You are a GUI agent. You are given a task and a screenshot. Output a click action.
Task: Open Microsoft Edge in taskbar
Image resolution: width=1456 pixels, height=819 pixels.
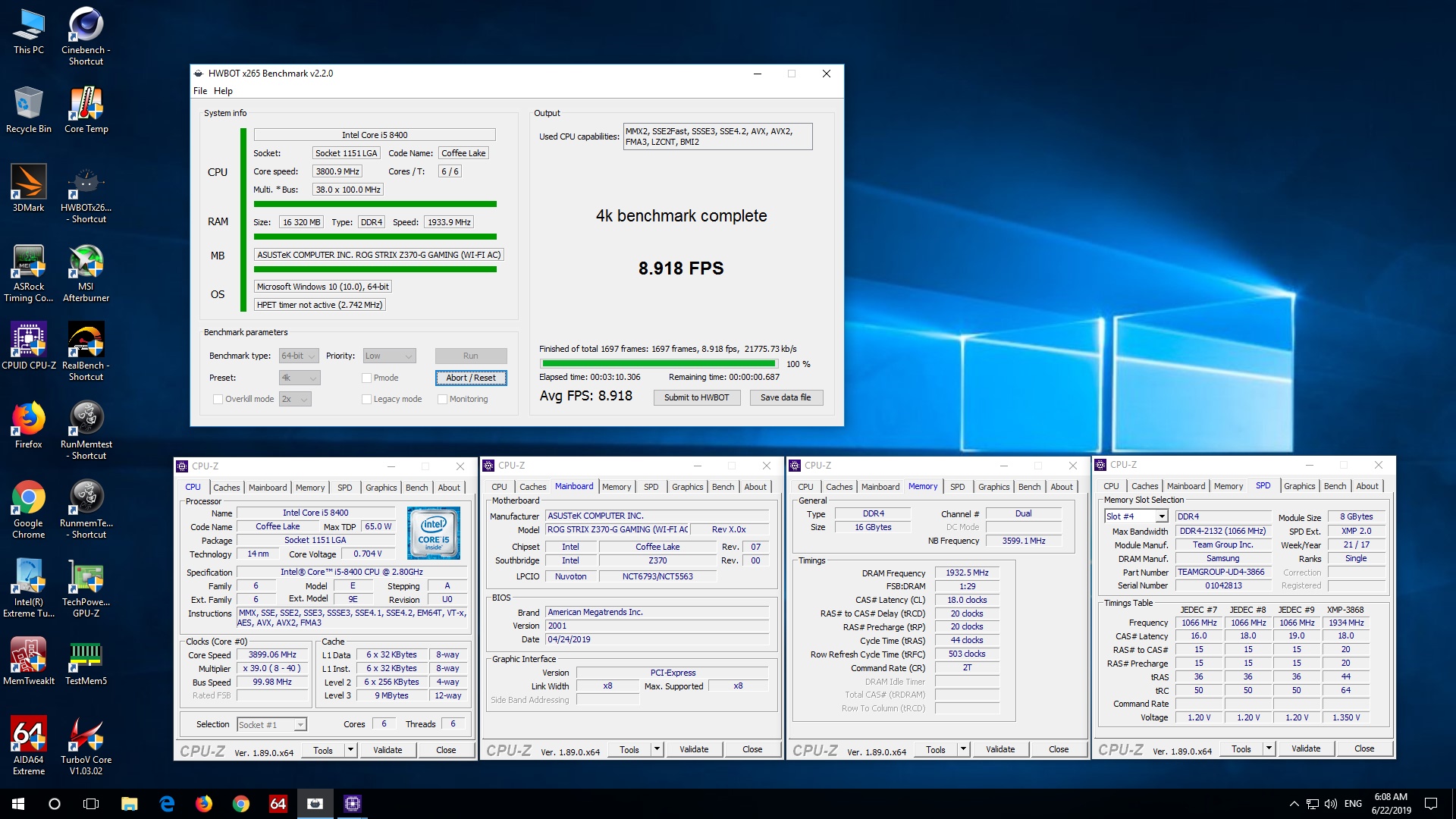pyautogui.click(x=167, y=804)
